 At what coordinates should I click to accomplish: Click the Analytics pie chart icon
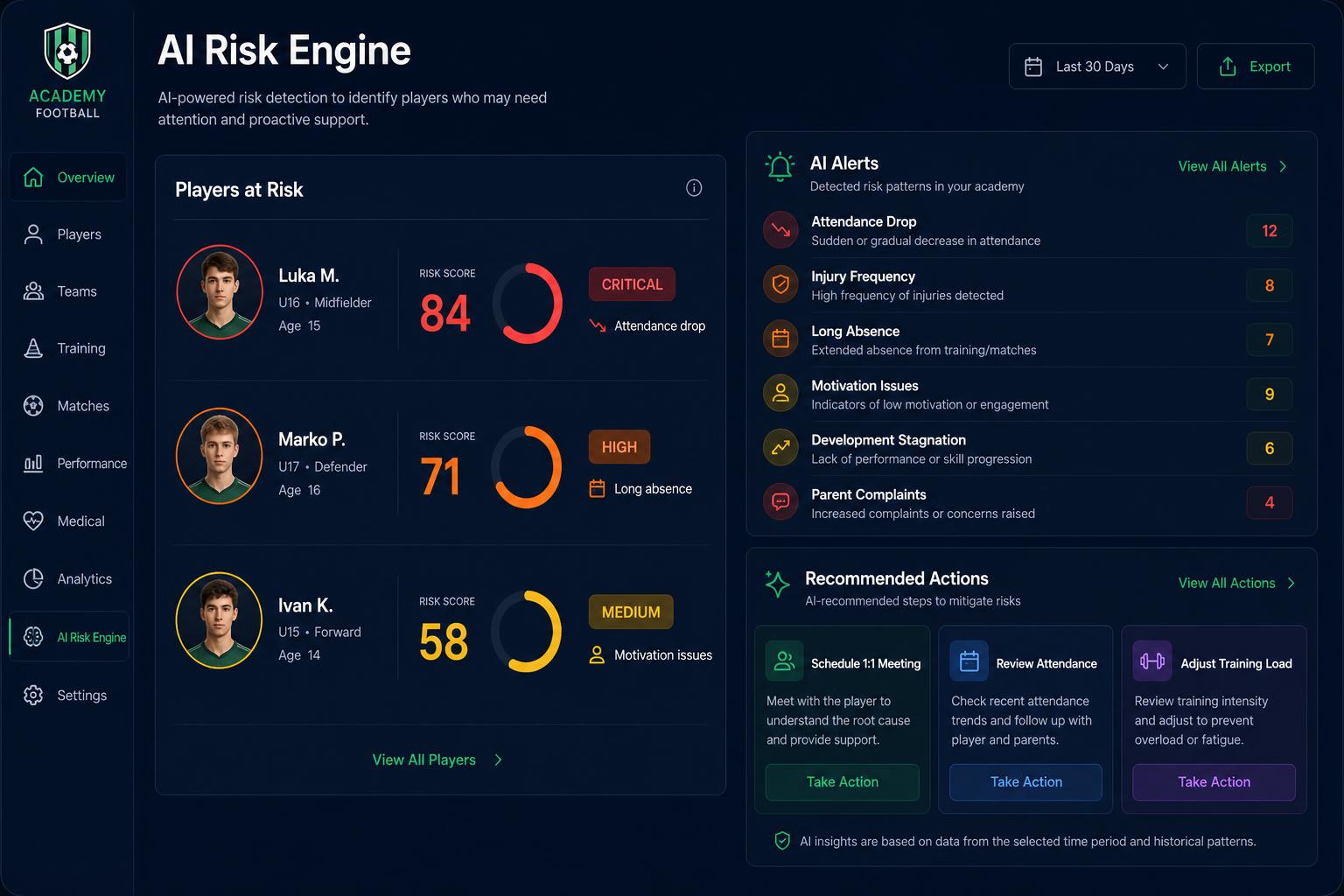(x=33, y=578)
